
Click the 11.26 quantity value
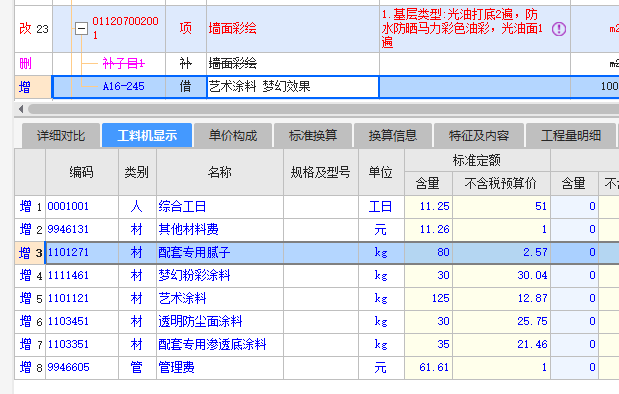(434, 229)
